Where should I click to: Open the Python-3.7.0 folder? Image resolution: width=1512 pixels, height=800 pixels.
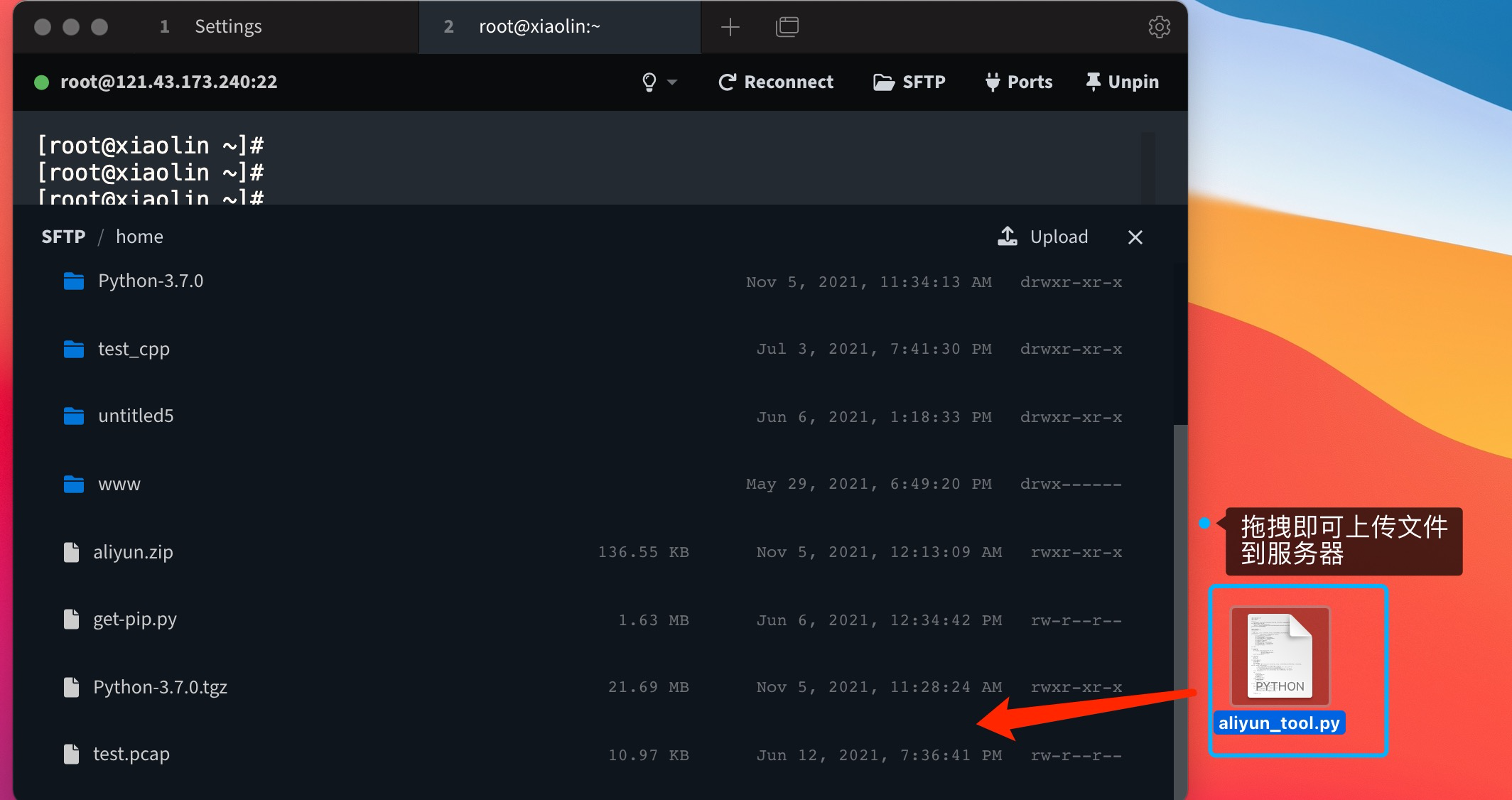pos(151,282)
